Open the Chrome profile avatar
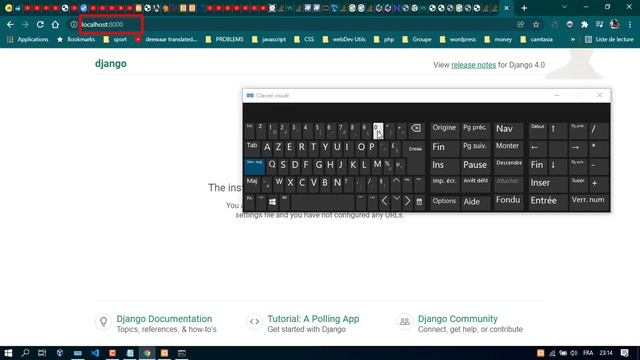Viewport: 640px width, 360px height. (614, 24)
